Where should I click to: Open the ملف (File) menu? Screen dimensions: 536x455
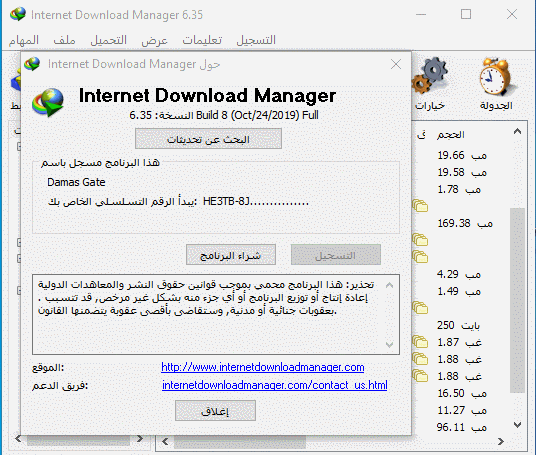[x=64, y=40]
